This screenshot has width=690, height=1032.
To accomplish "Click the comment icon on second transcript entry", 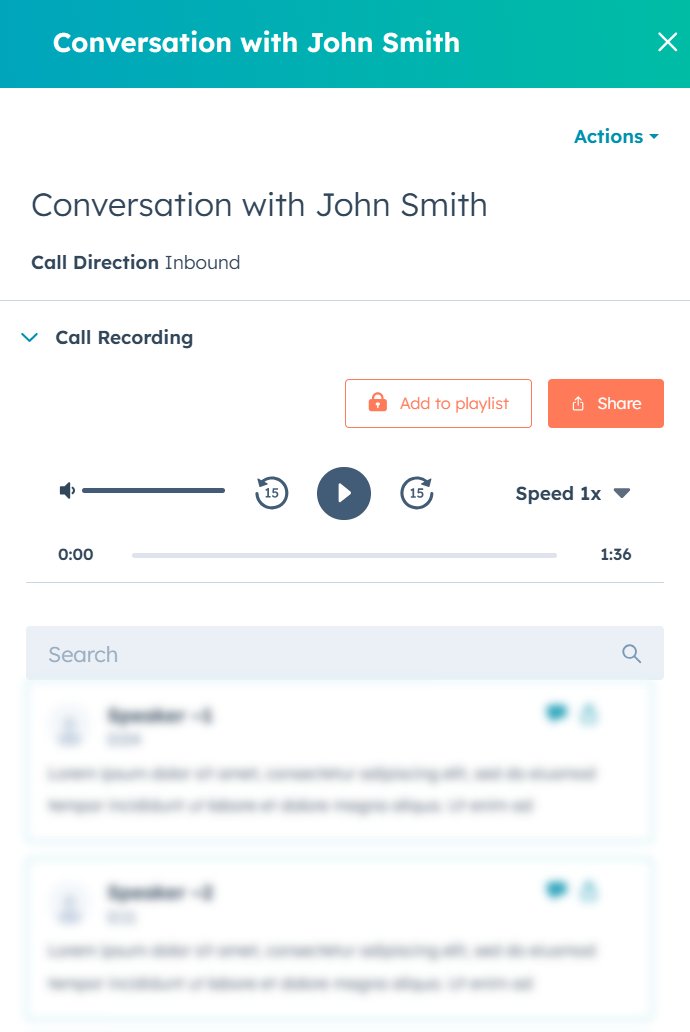I will [556, 891].
